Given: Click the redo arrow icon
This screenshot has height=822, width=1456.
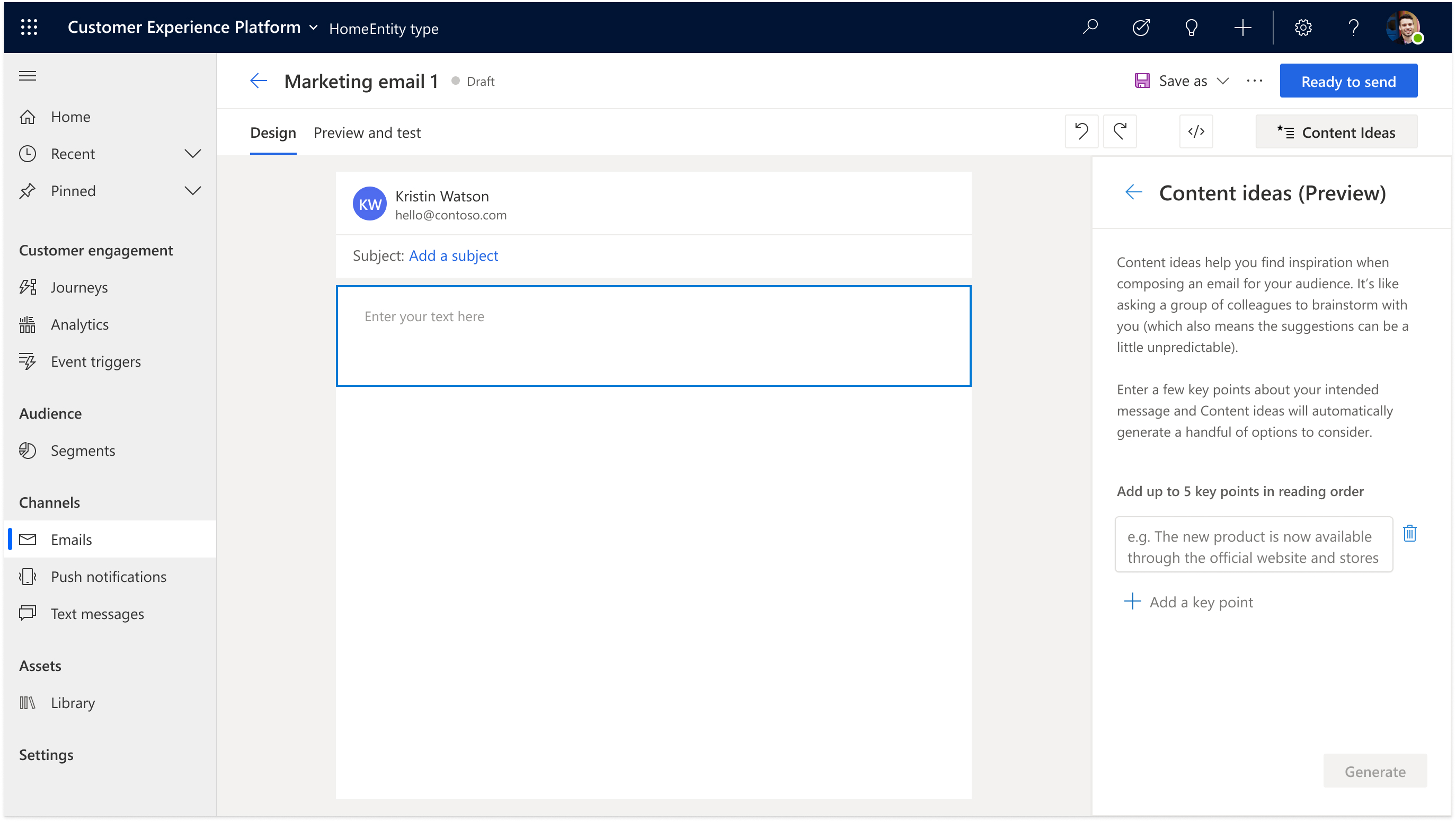Looking at the screenshot, I should coord(1120,131).
